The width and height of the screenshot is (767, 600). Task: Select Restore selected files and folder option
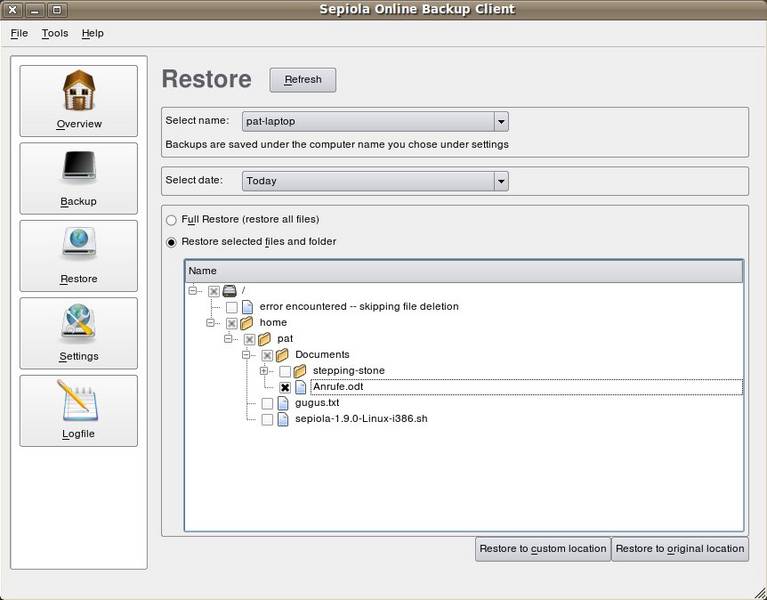click(x=171, y=243)
